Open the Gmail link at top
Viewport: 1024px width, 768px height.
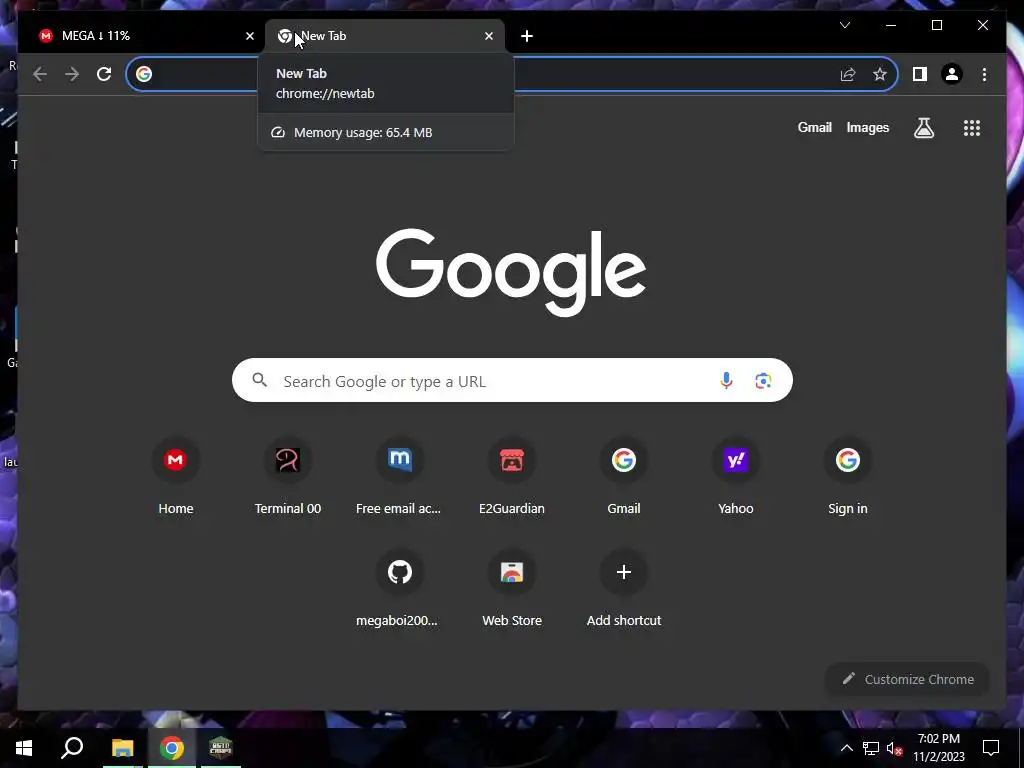(814, 127)
